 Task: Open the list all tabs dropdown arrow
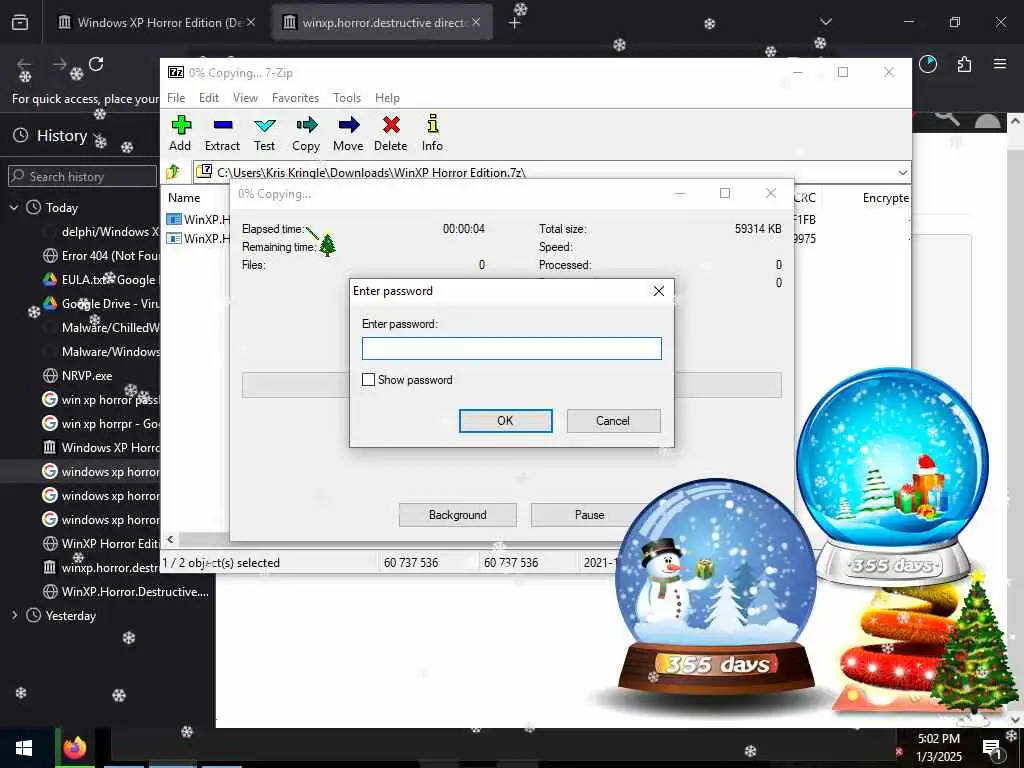tap(826, 22)
